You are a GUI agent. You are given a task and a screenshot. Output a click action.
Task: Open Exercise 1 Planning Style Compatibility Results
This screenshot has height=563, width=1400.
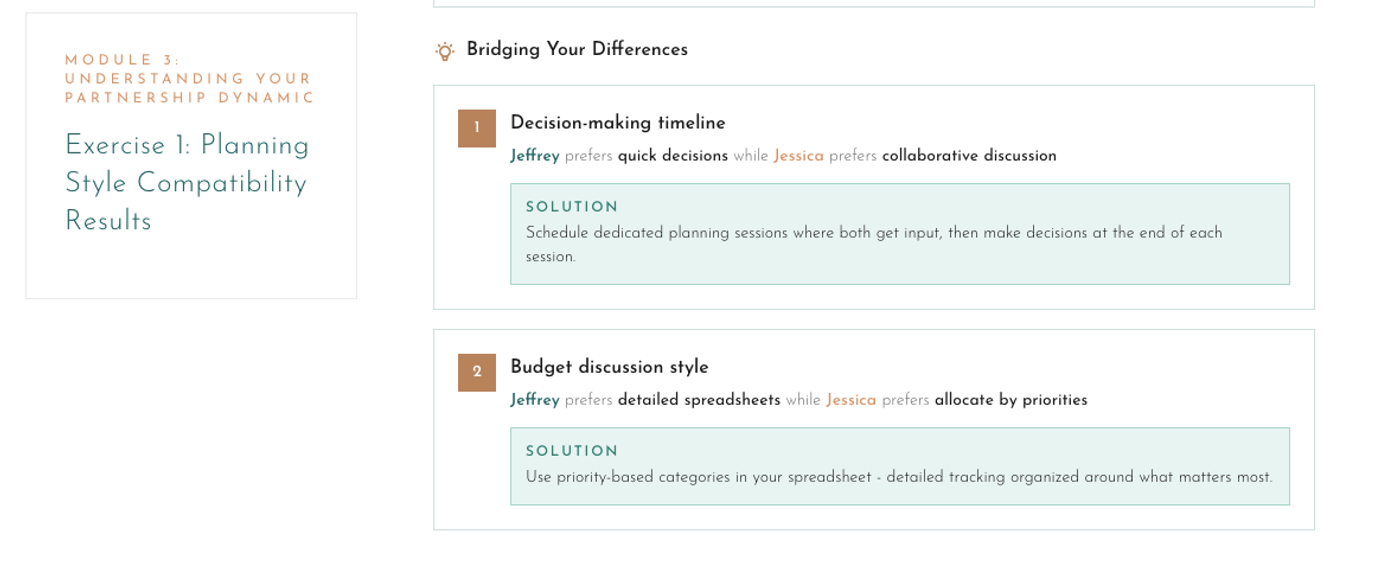[187, 183]
